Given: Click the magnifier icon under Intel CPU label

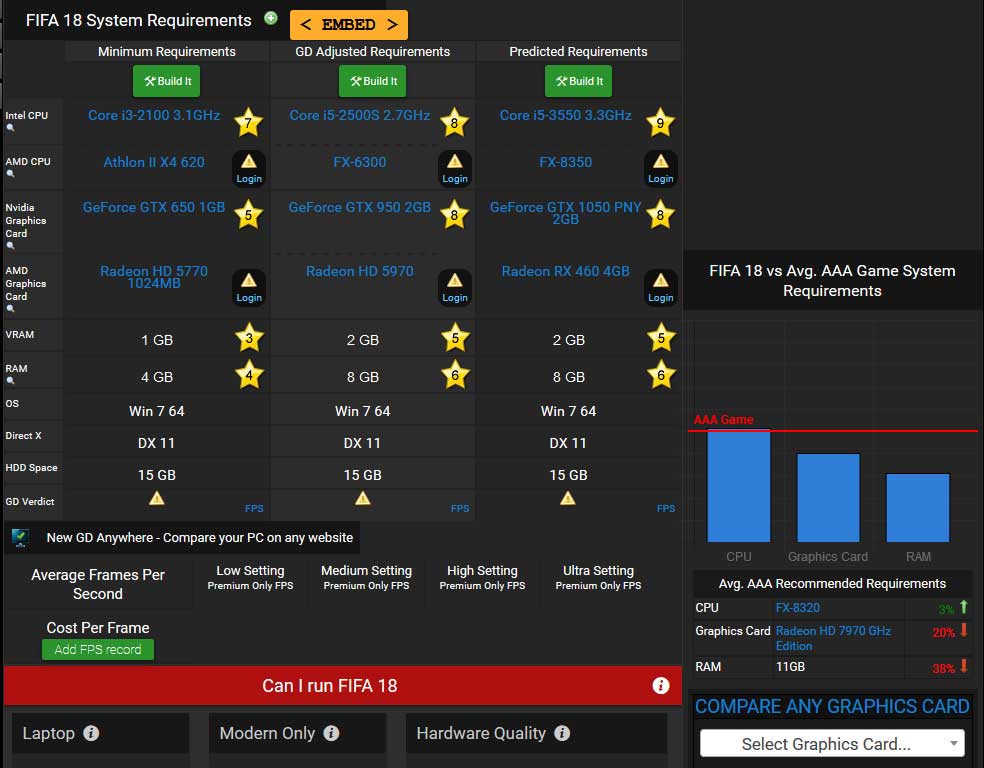Looking at the screenshot, I should (x=10, y=128).
